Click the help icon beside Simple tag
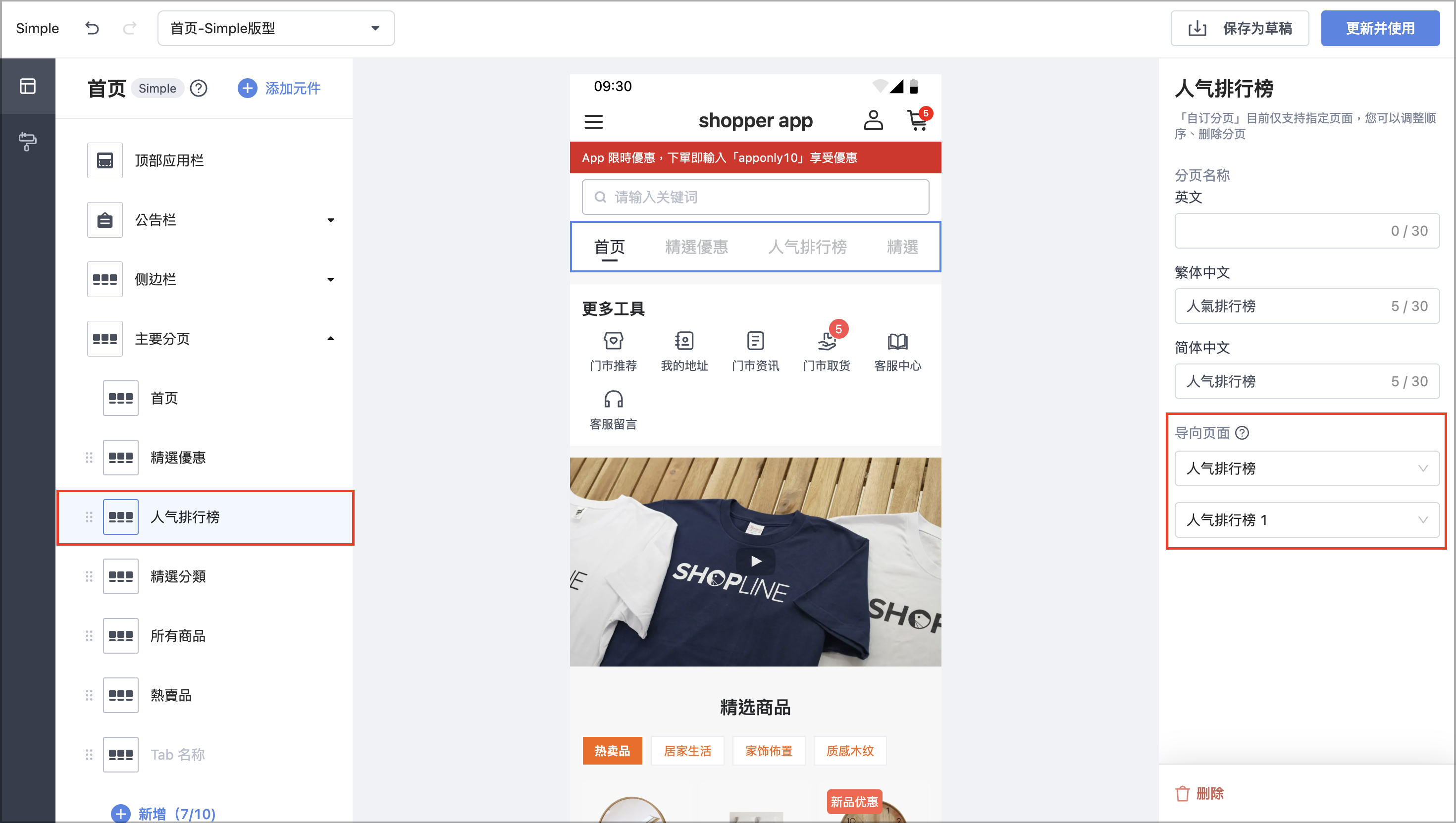The image size is (1456, 823). pos(199,88)
